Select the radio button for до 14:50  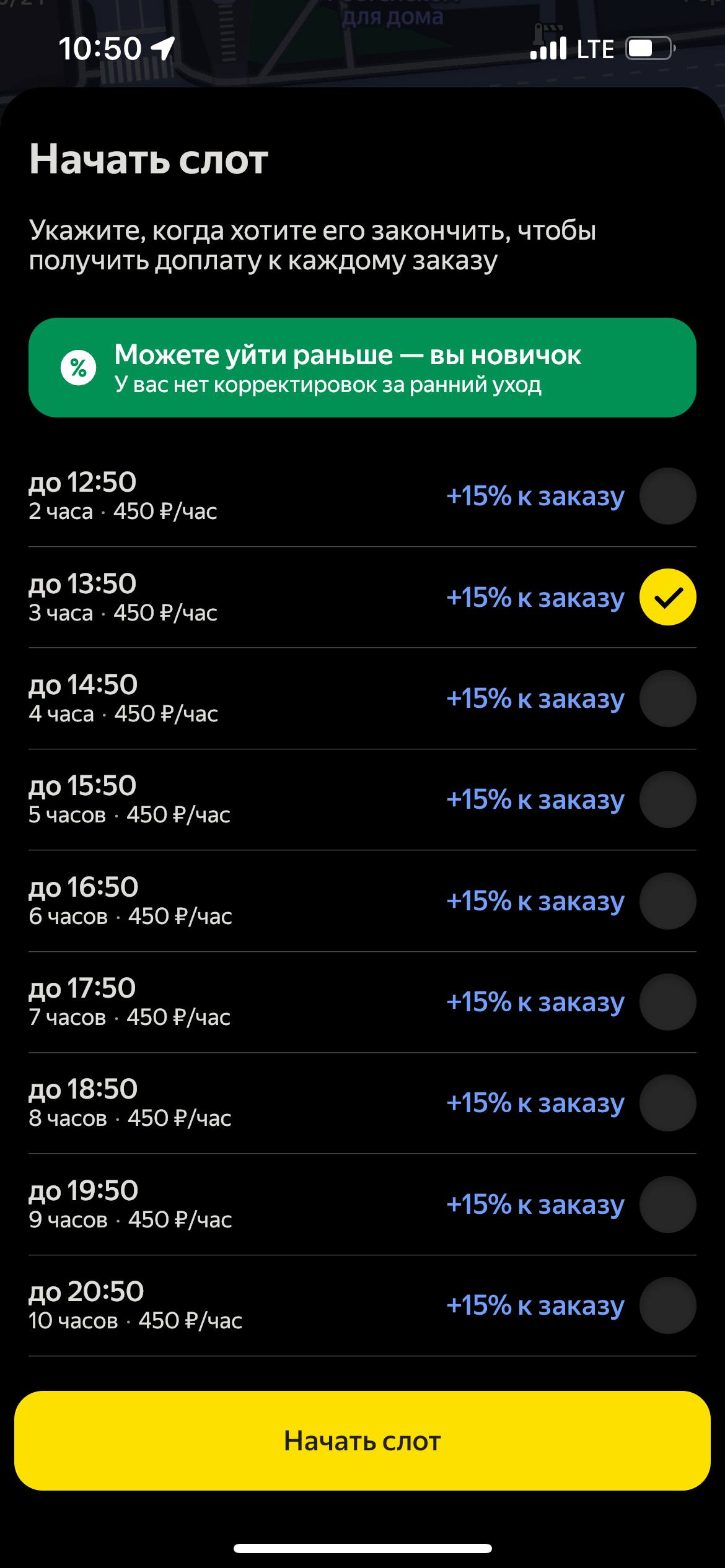(x=667, y=699)
